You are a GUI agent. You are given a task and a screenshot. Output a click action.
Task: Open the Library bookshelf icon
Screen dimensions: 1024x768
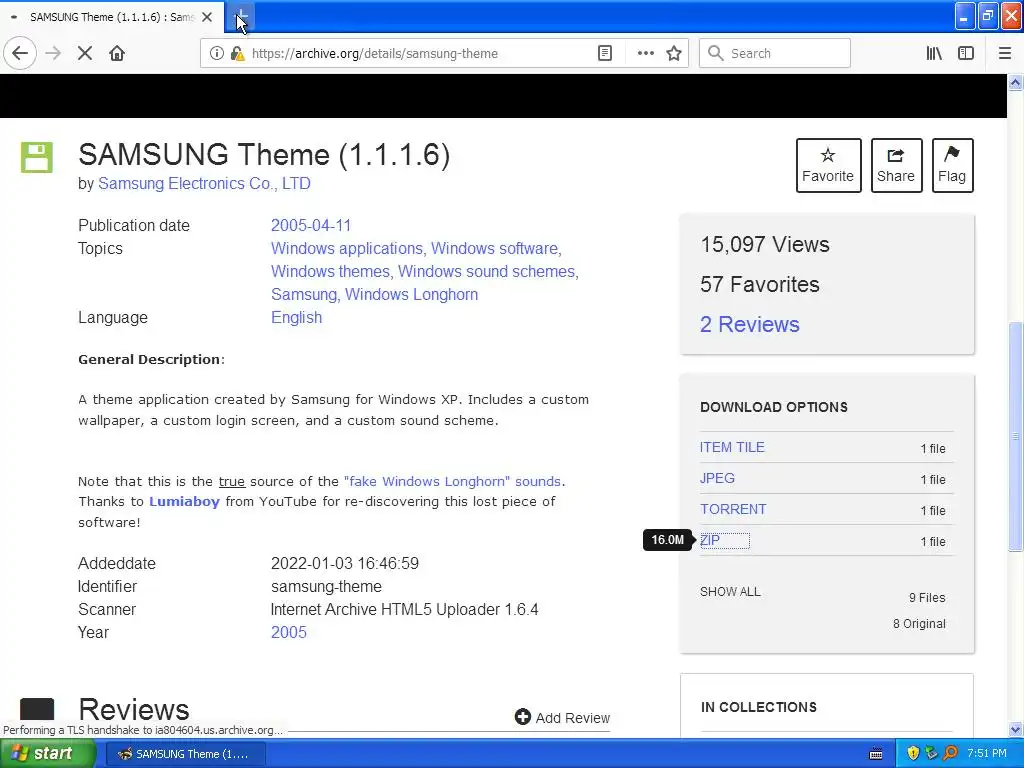[934, 54]
